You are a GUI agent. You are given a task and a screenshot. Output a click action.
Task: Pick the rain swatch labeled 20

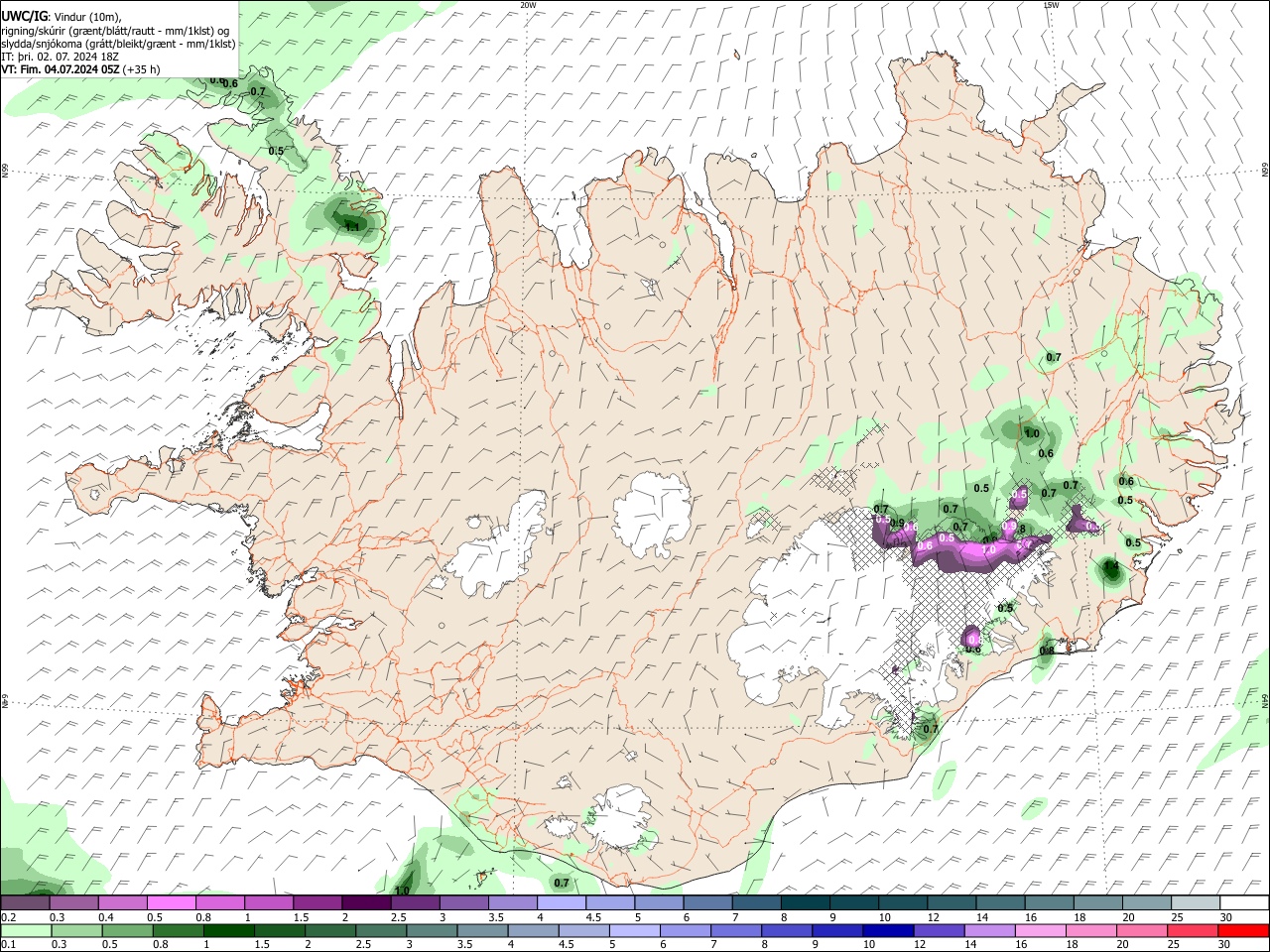click(1143, 930)
